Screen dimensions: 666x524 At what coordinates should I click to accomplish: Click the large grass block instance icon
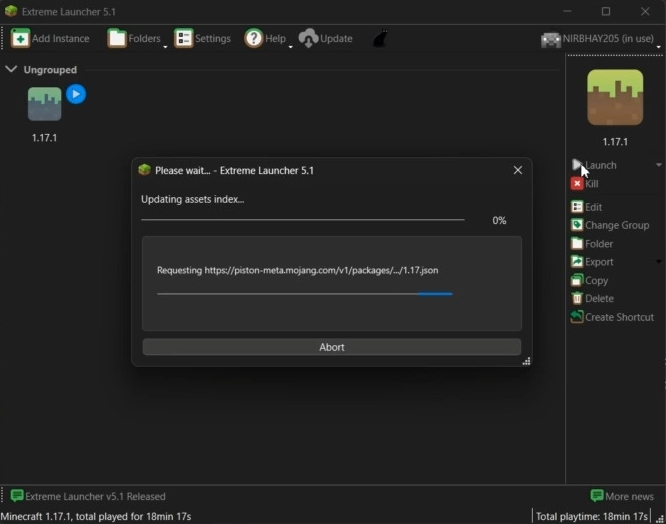[x=615, y=97]
